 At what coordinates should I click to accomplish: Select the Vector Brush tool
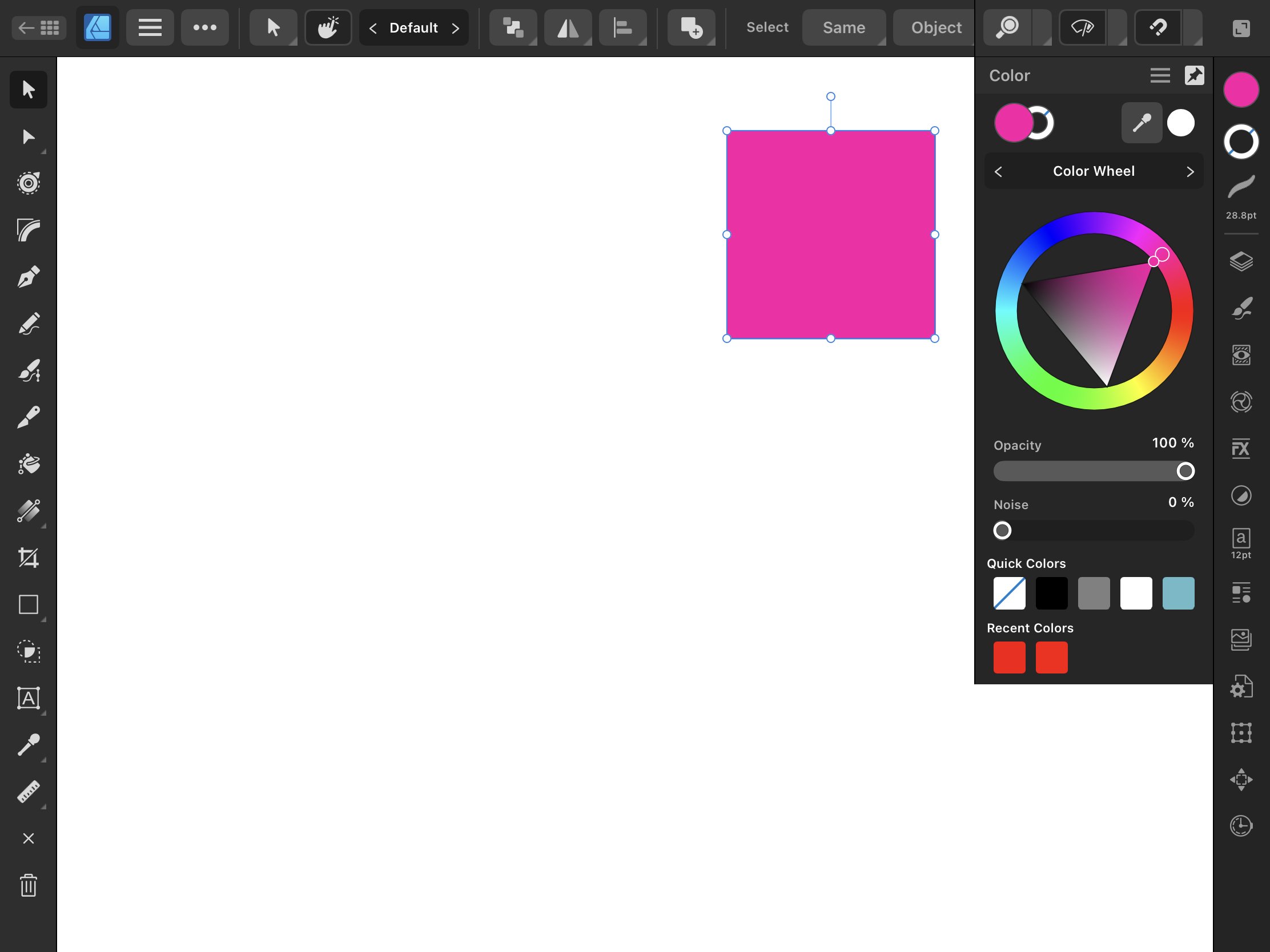click(28, 371)
